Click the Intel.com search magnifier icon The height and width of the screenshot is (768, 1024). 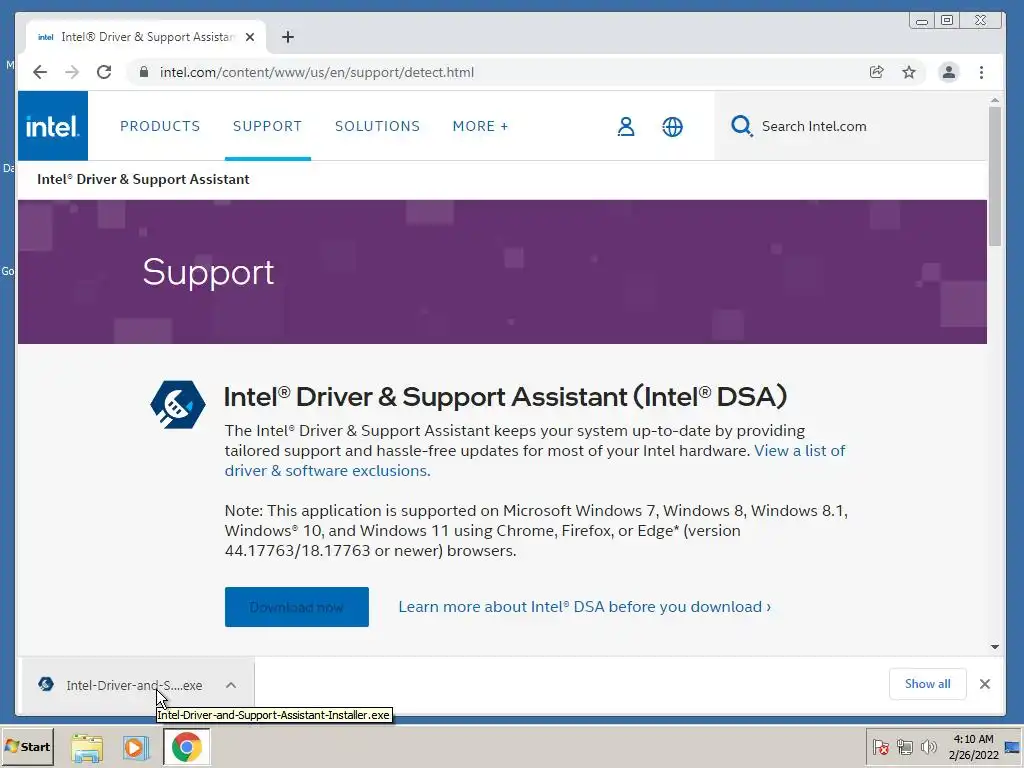point(741,125)
